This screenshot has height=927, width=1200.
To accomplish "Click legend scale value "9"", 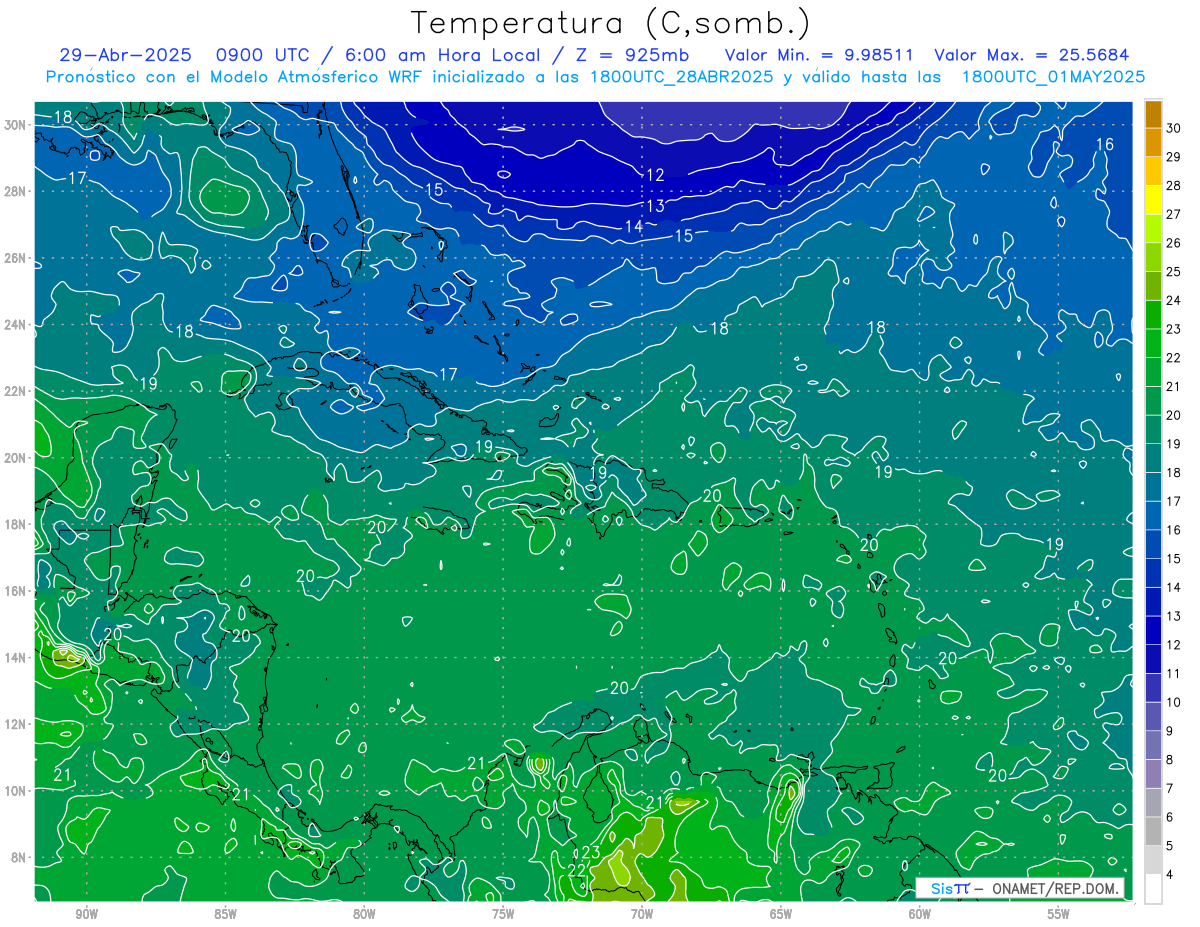I will point(1171,731).
